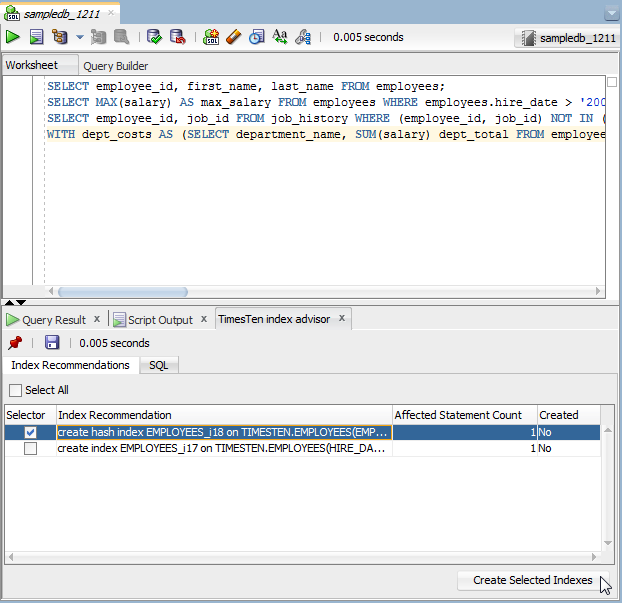Viewport: 622px width, 603px height.
Task: Click the Run Script toolbar icon
Action: (x=36, y=37)
